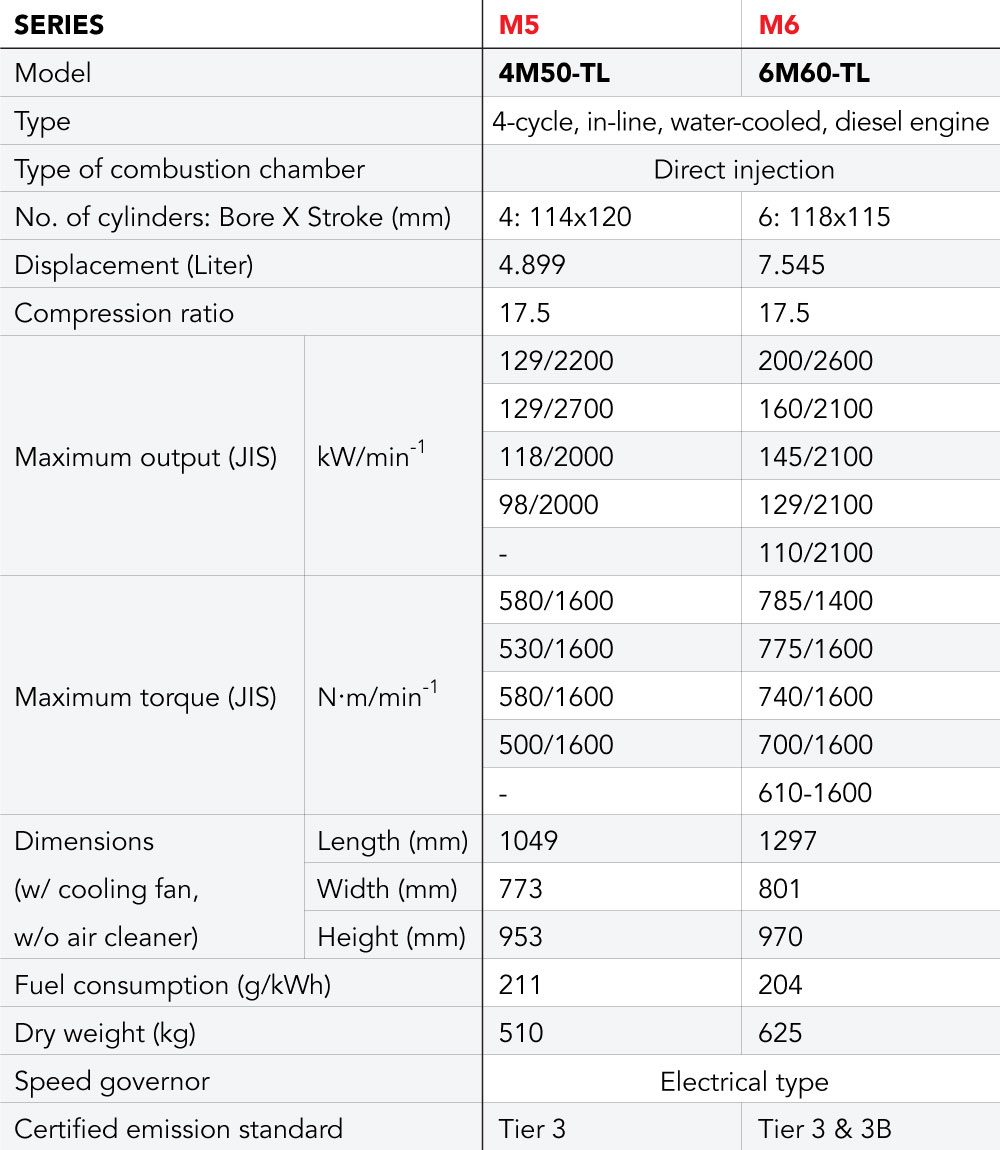Click the Electrical type speed governor cell
This screenshot has width=1000, height=1150.
pos(744,1081)
